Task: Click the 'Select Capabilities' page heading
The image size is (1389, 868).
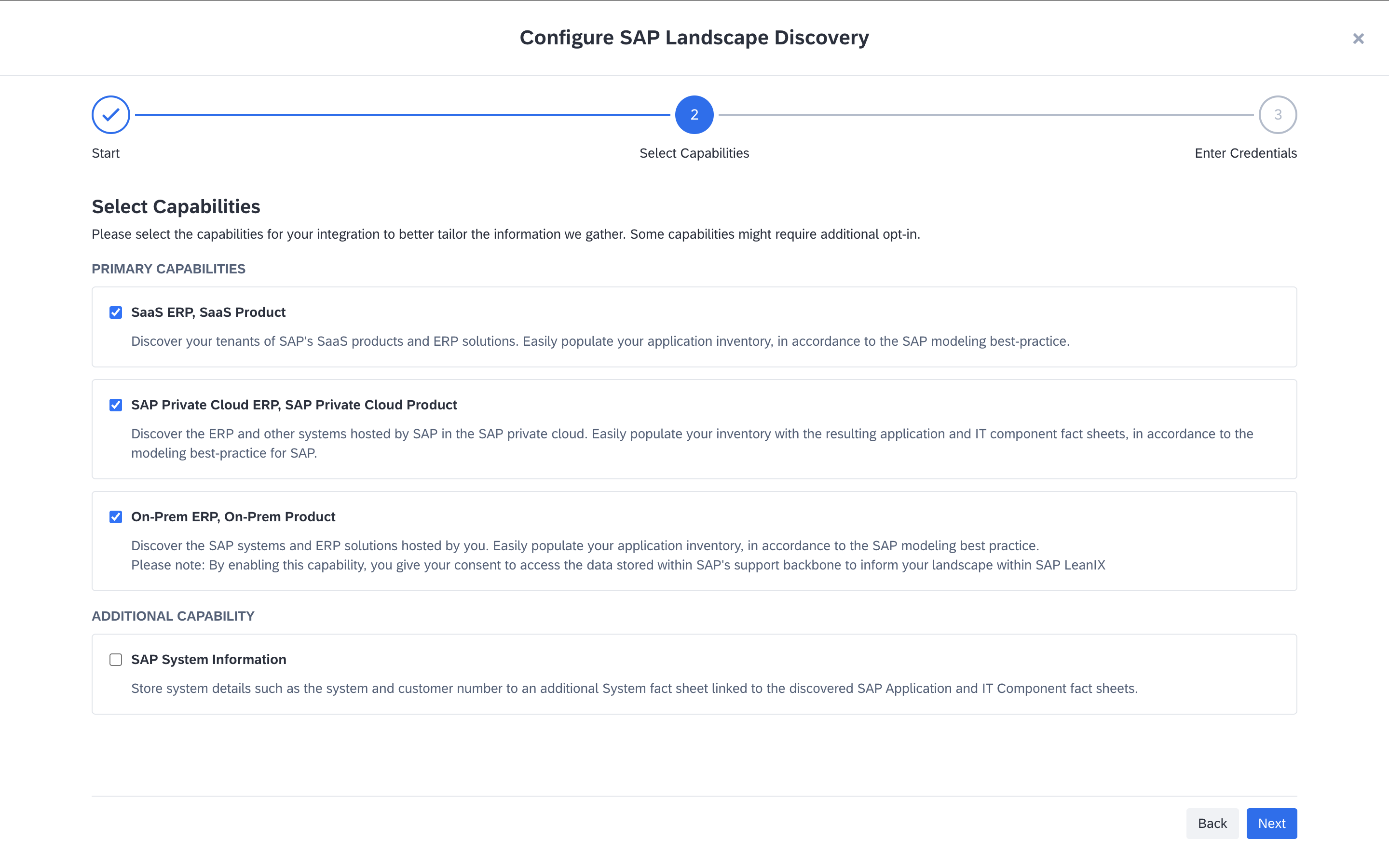Action: pos(176,207)
